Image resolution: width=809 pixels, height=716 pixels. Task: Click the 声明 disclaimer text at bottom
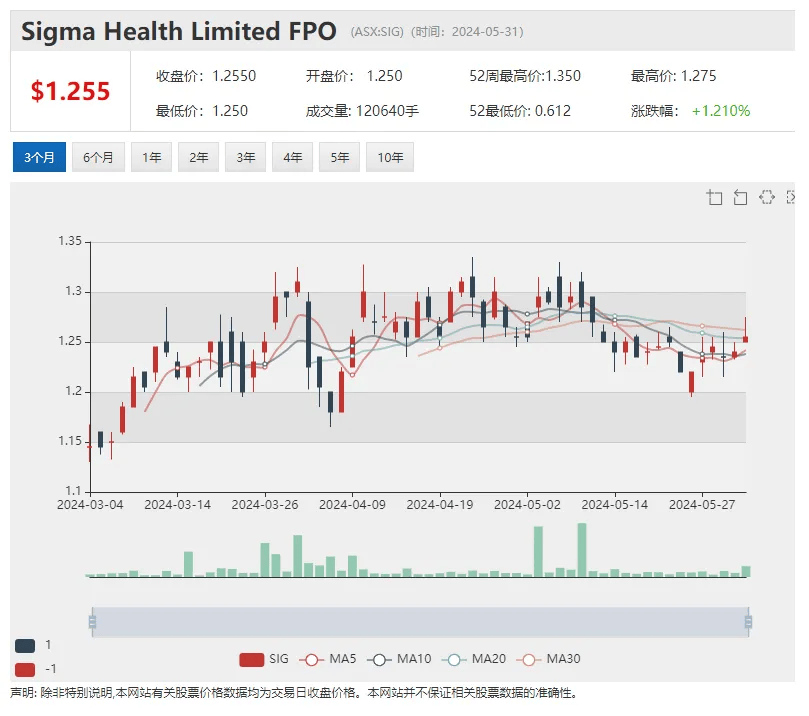click(x=294, y=693)
